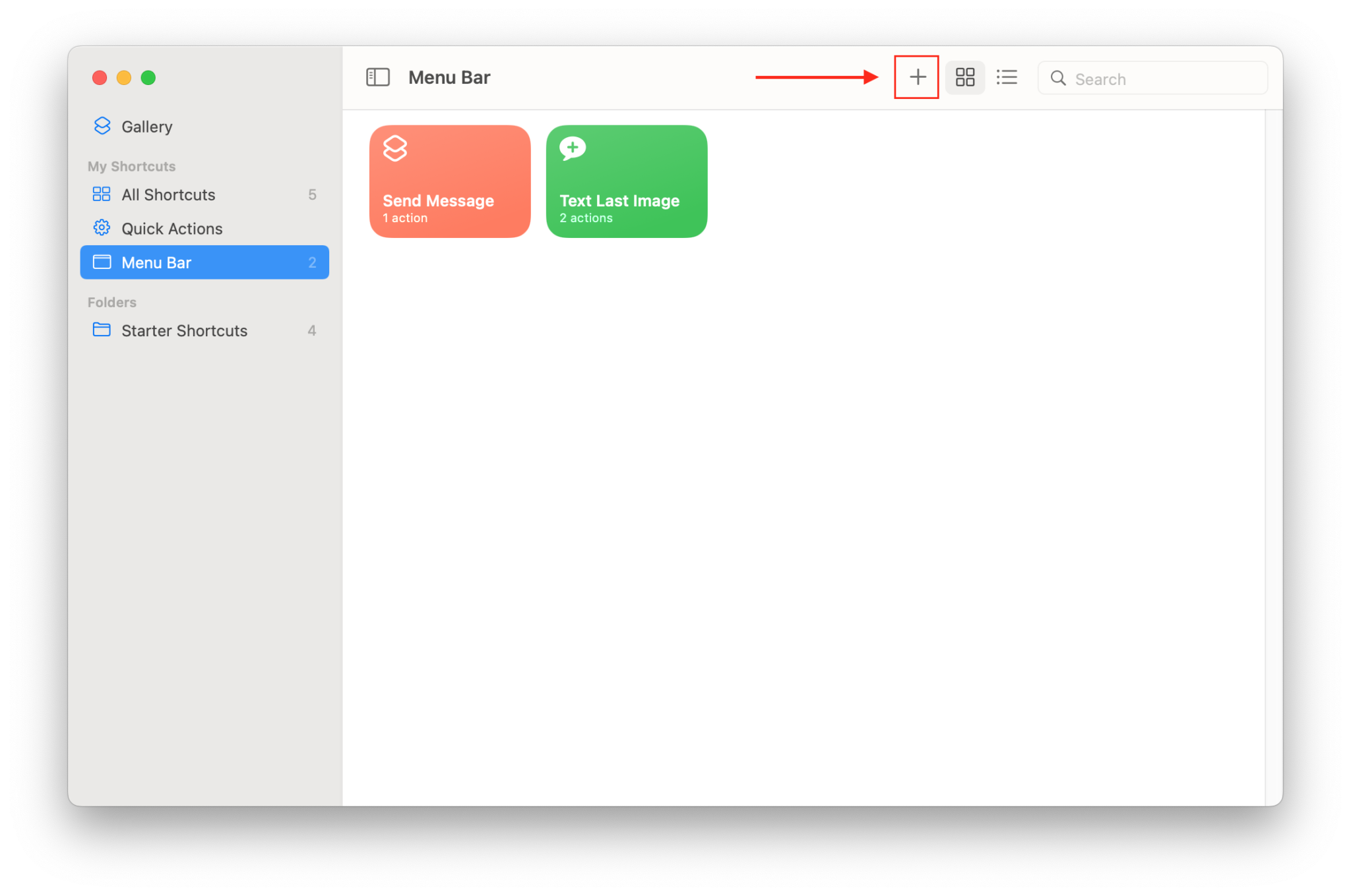Select All Shortcuts in the sidebar

pyautogui.click(x=168, y=194)
